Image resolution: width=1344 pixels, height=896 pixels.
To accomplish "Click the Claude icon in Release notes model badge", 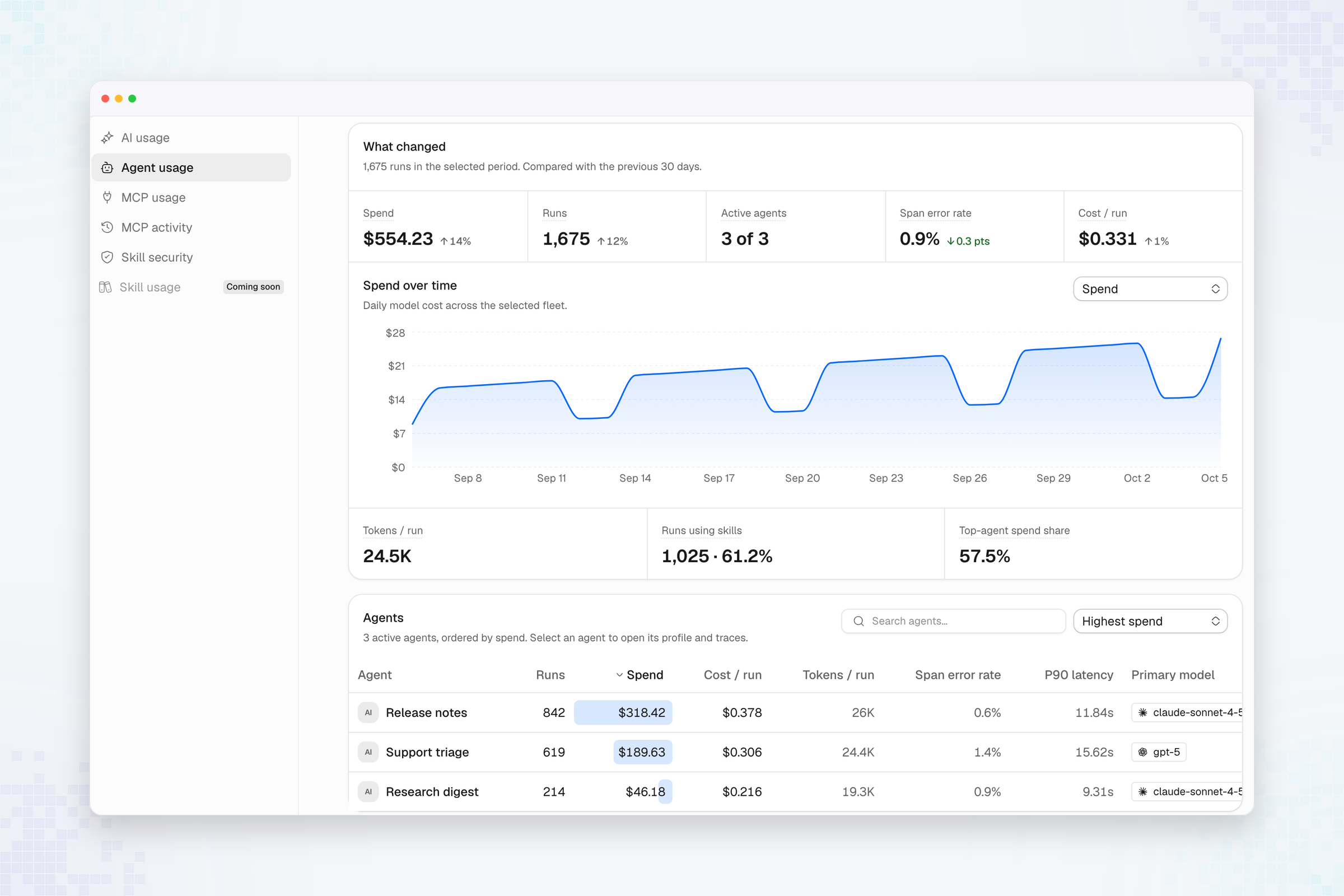I will (x=1142, y=712).
